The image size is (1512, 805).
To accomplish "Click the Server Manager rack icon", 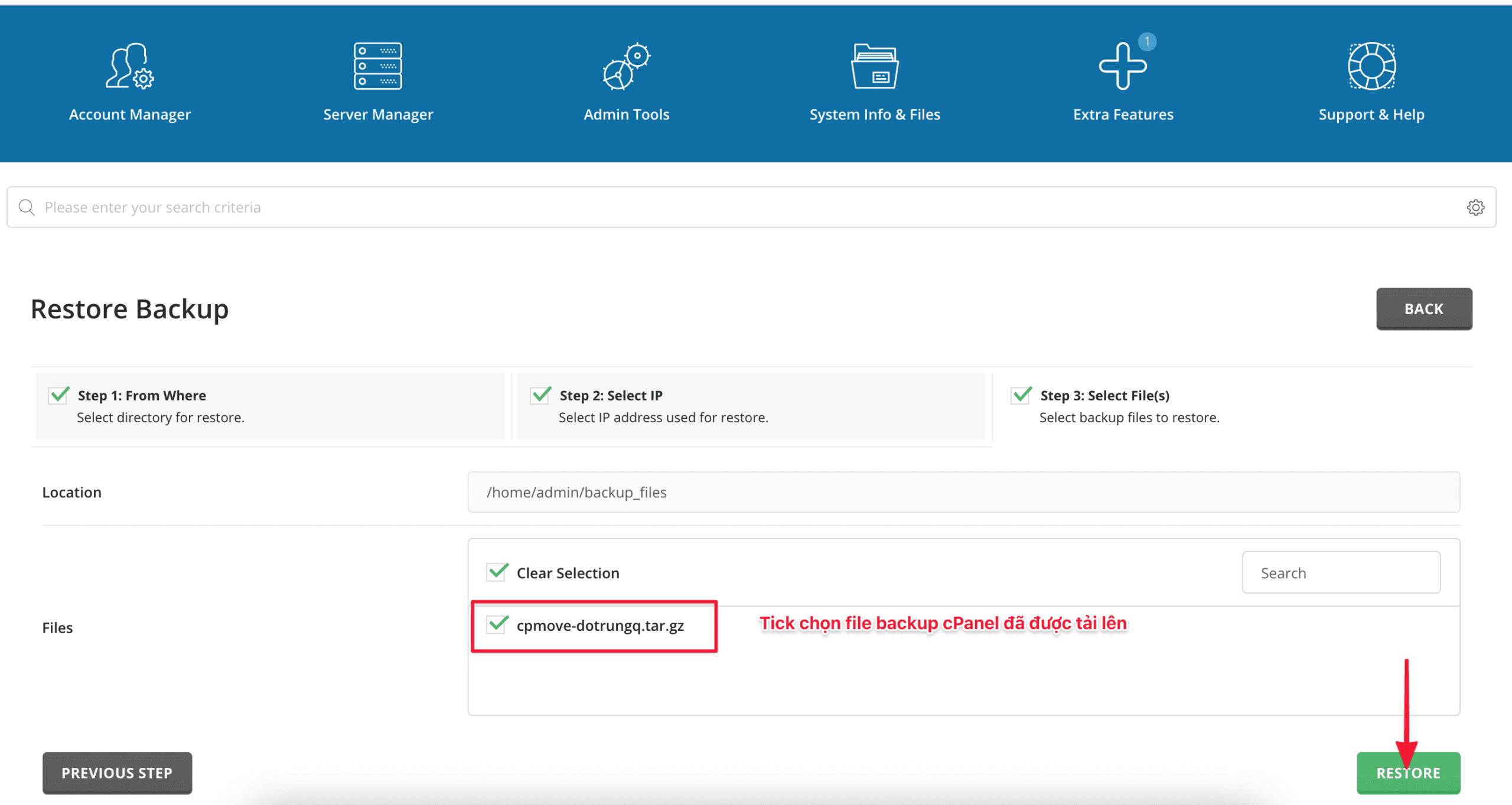I will click(x=378, y=66).
